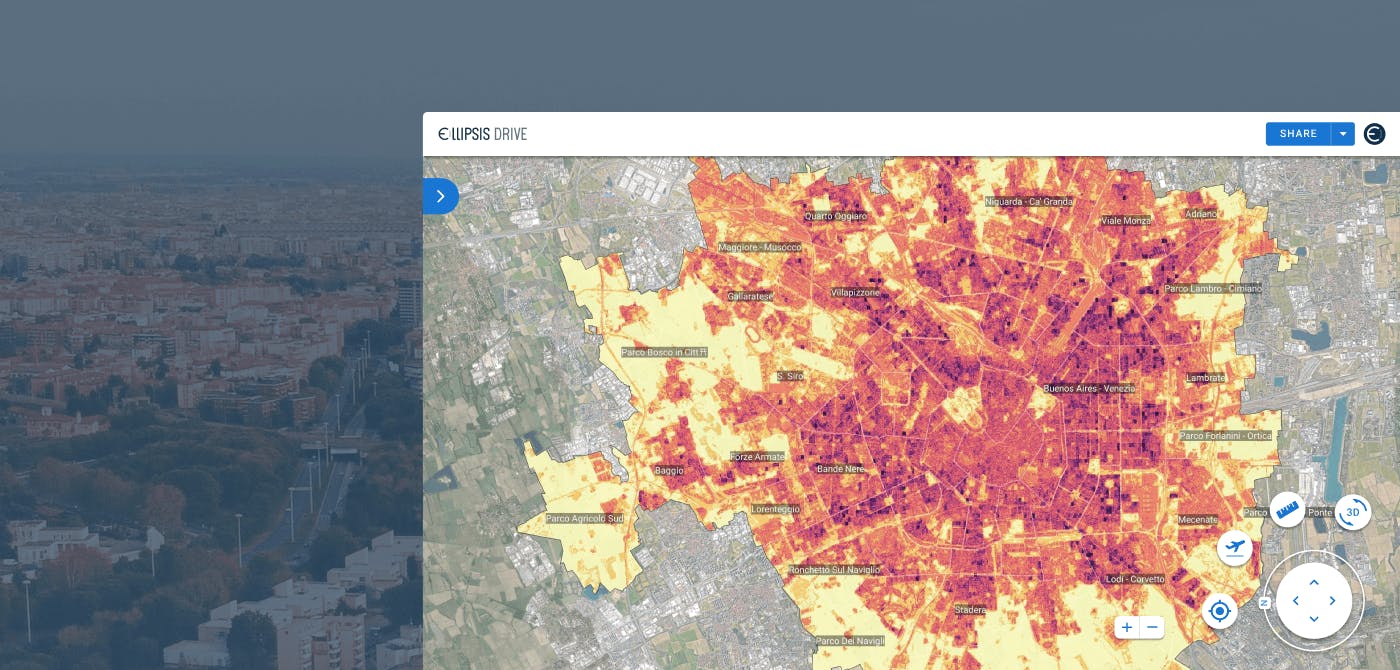Click the airplane fly-to icon
1400x670 pixels.
point(1235,547)
